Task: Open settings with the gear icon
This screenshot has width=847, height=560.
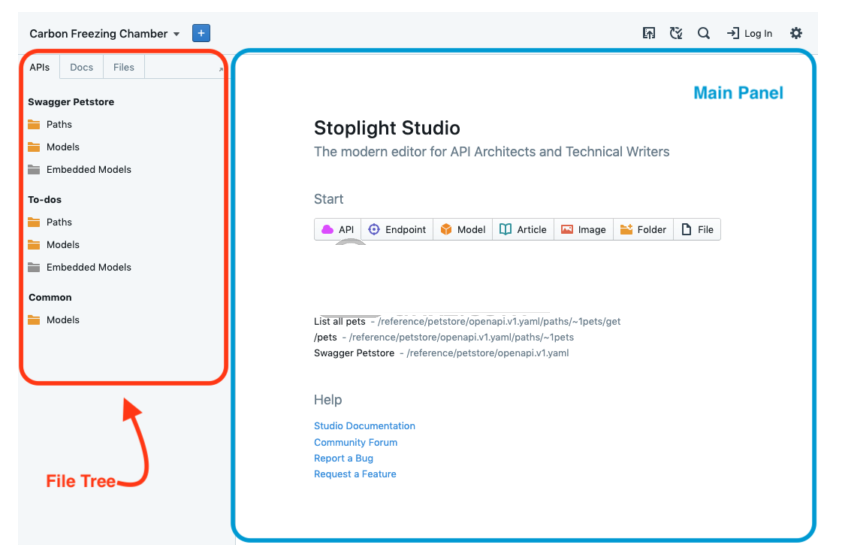Action: tap(796, 33)
